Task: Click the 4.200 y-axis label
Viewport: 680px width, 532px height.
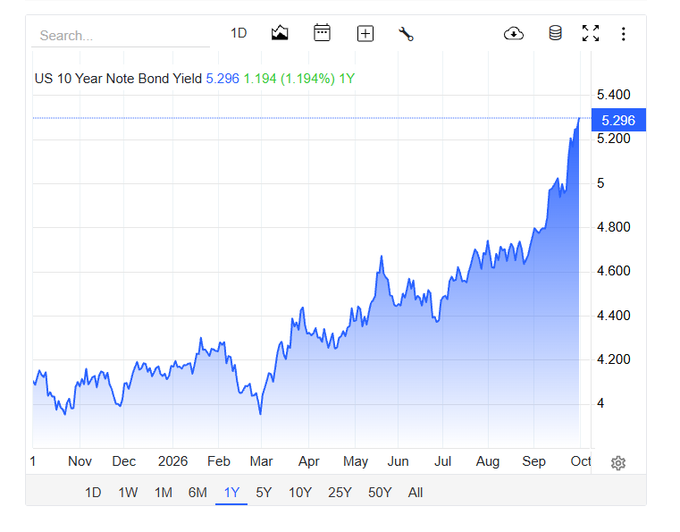Action: click(613, 359)
